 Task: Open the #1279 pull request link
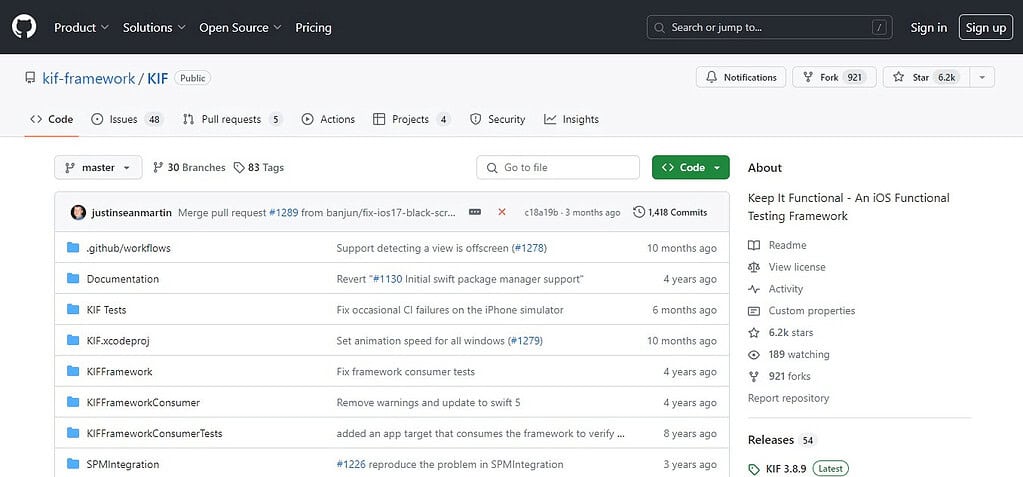tap(525, 341)
